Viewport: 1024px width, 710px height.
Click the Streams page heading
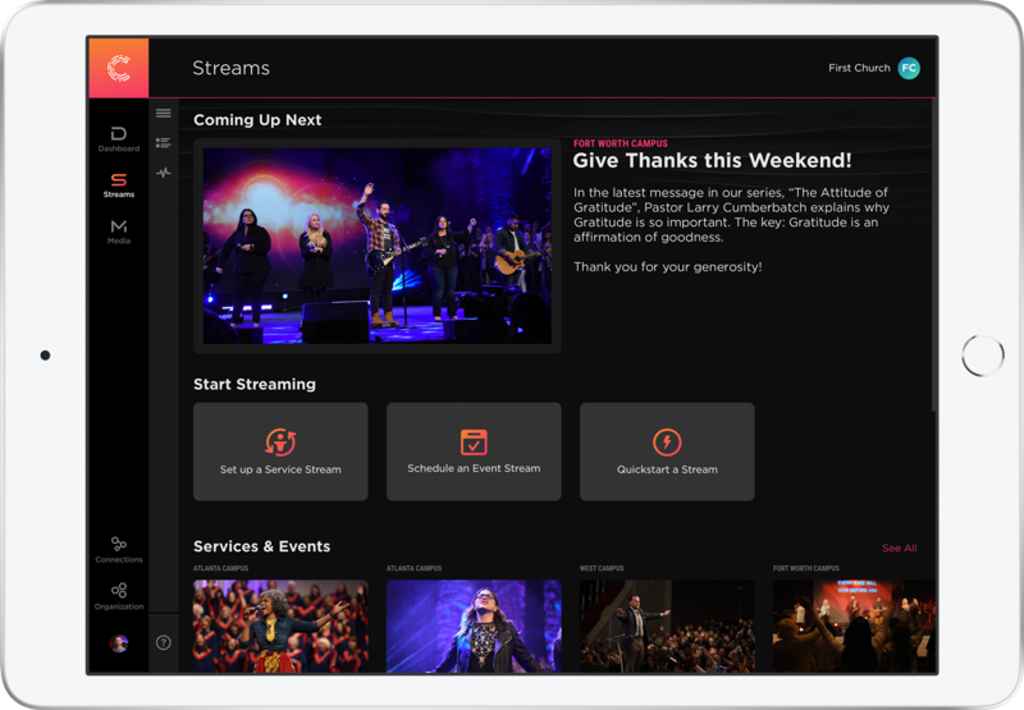coord(231,68)
